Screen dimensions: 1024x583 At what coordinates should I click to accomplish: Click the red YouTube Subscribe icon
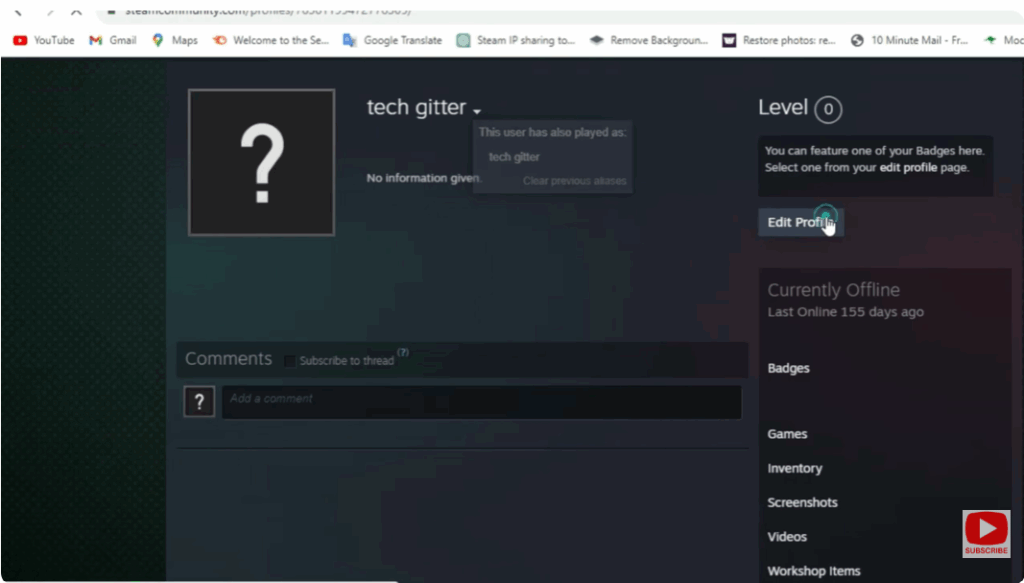(986, 533)
